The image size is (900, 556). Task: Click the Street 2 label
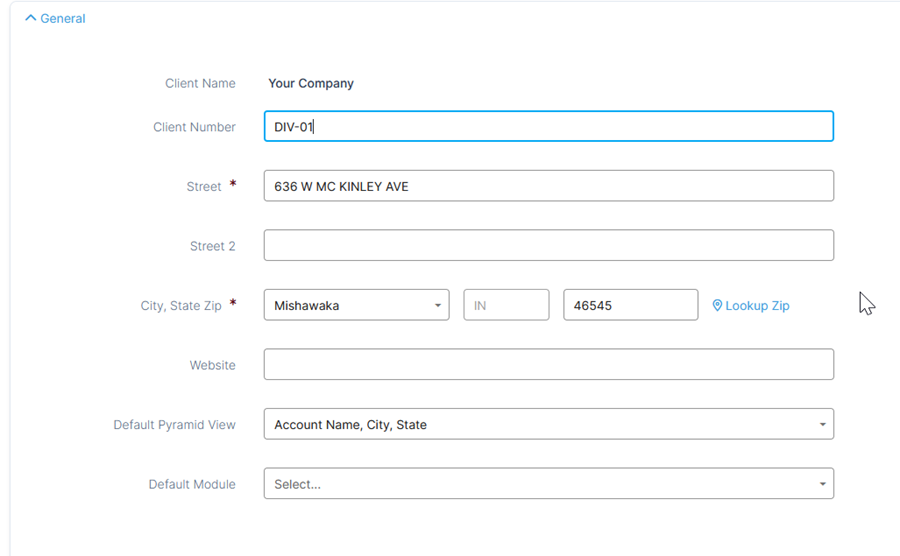(x=213, y=246)
